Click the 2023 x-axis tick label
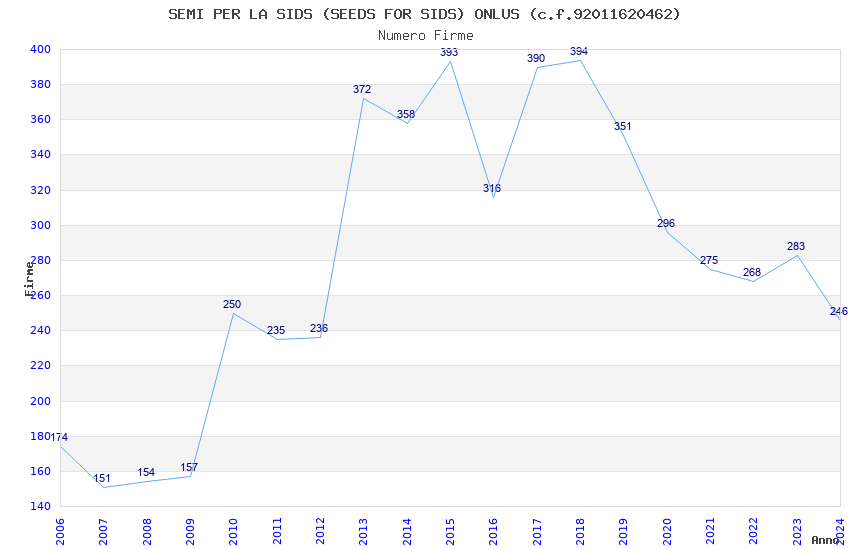 [x=797, y=531]
